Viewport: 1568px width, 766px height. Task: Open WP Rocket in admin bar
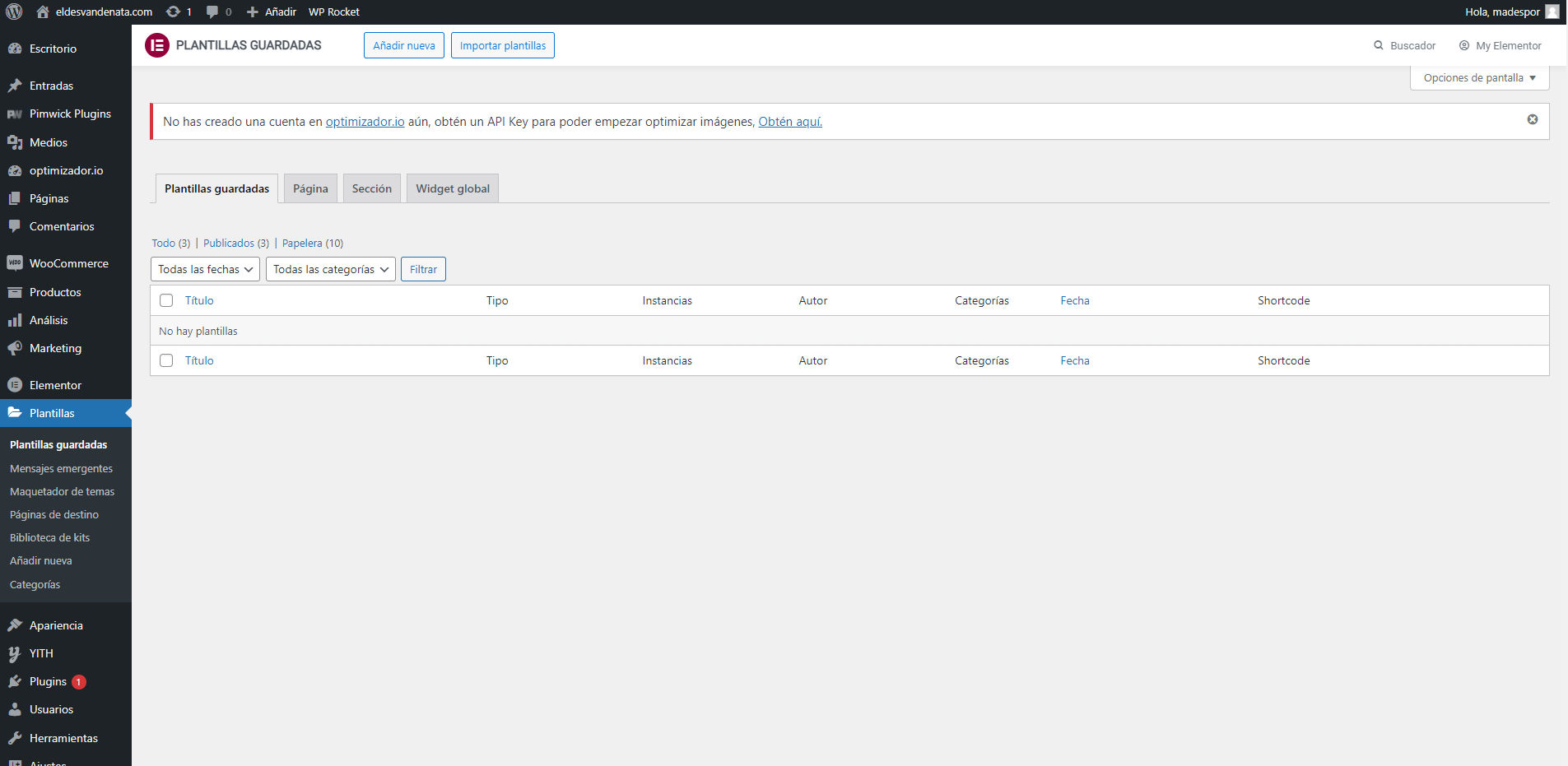click(334, 12)
